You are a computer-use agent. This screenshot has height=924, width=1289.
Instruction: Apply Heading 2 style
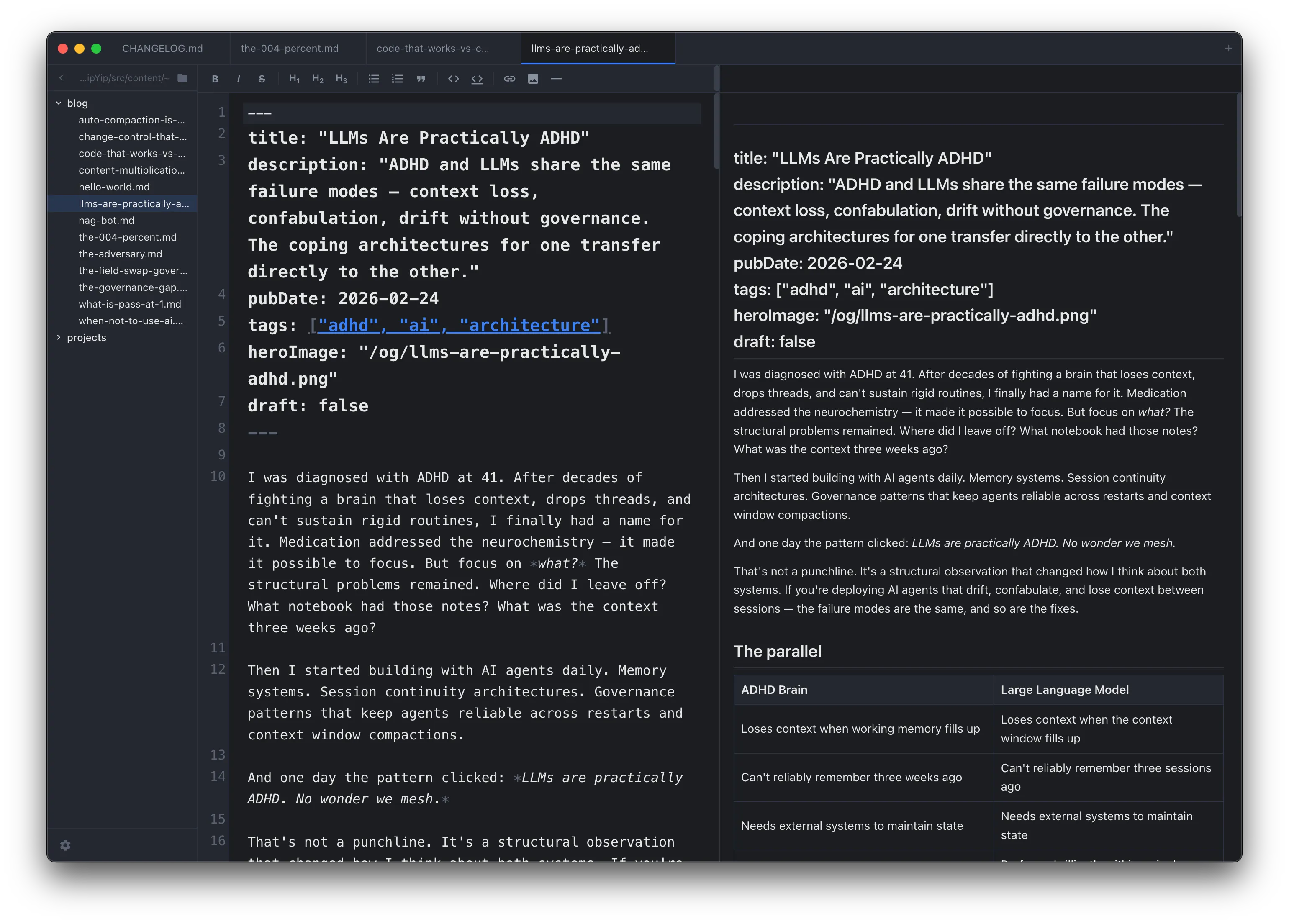317,79
